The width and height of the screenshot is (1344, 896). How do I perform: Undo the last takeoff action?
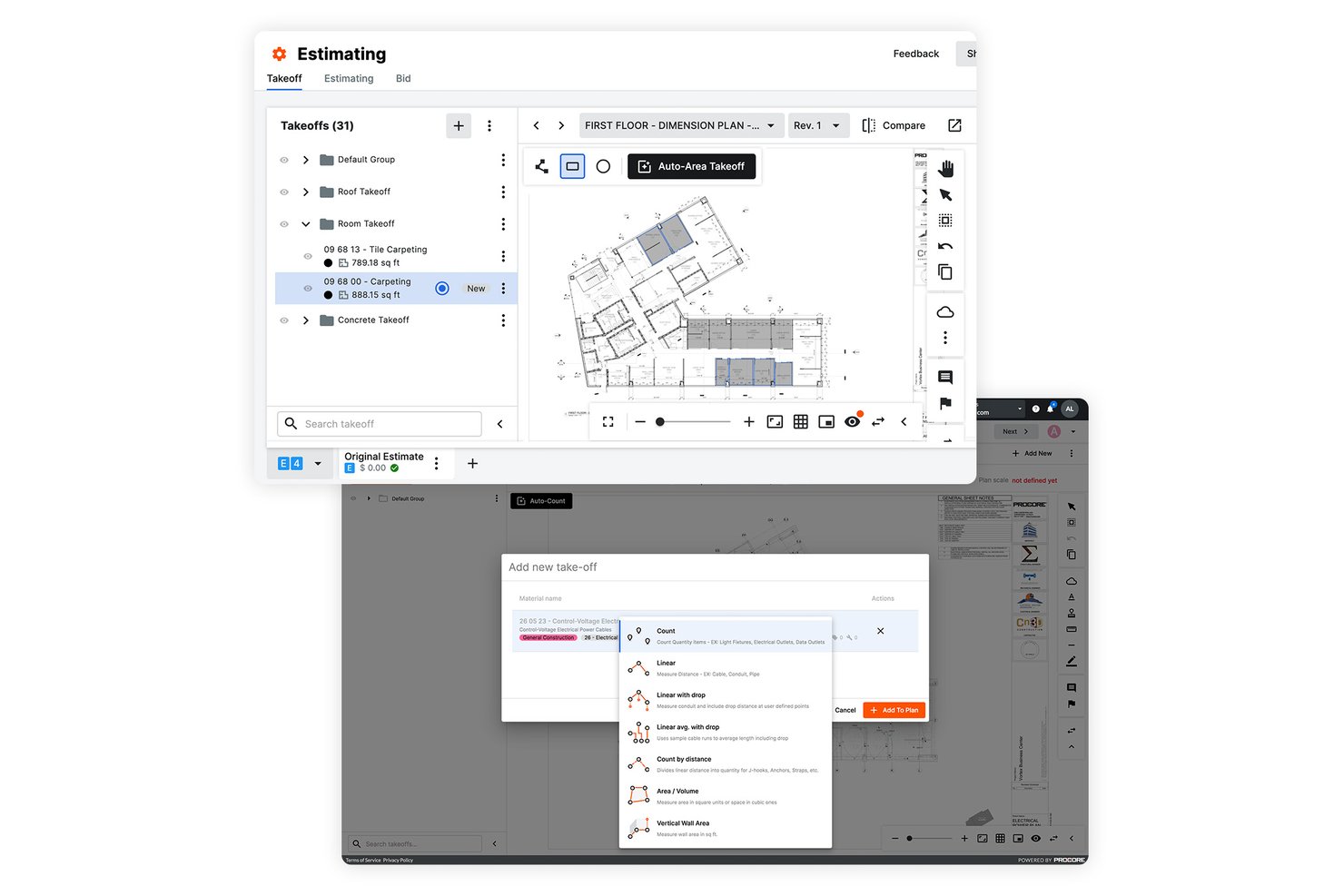(945, 246)
